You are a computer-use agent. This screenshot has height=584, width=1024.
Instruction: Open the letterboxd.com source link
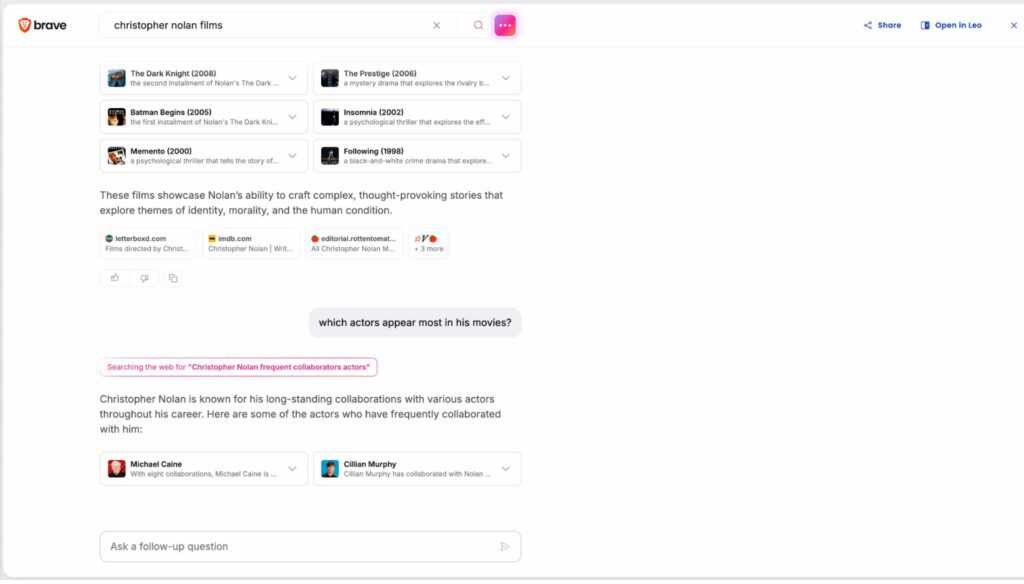148,244
